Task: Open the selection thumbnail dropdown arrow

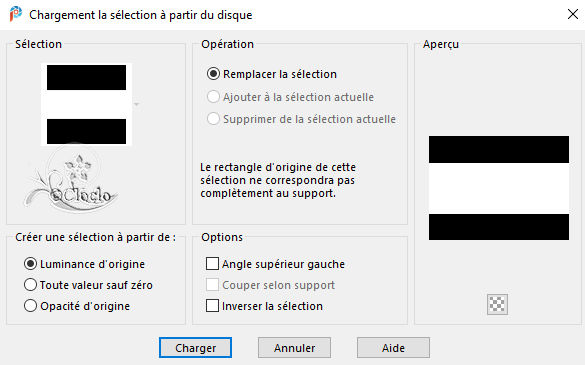Action: coord(137,104)
